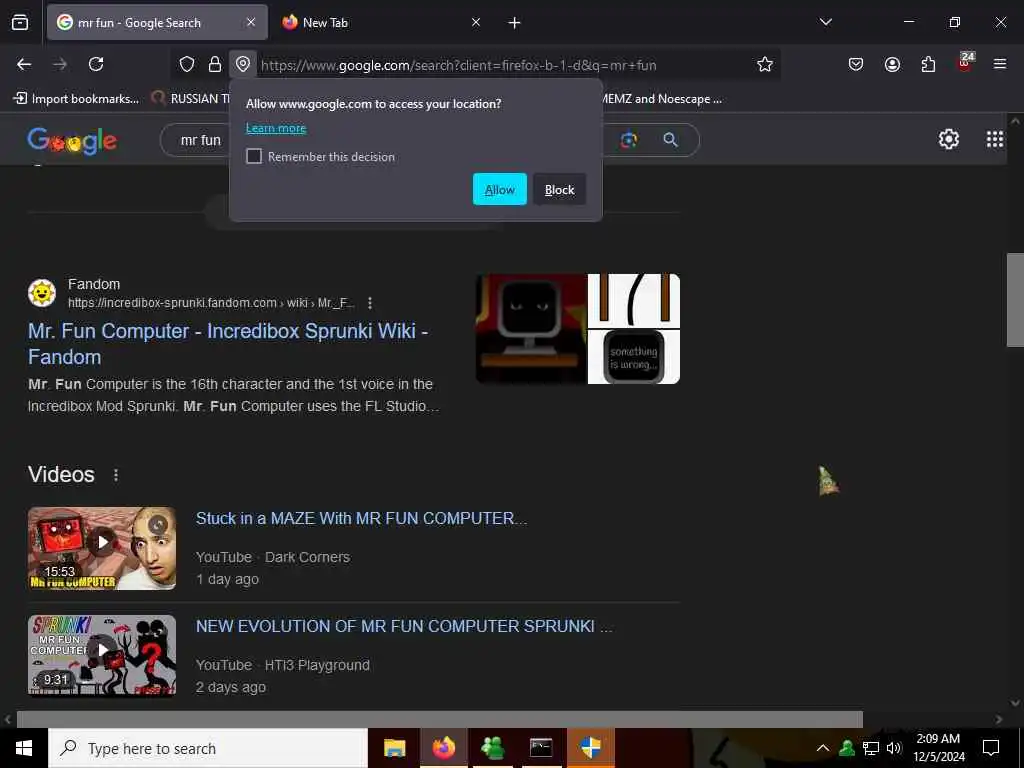
Task: Open the Firefox application menu (hamburger)
Action: pos(1000,64)
